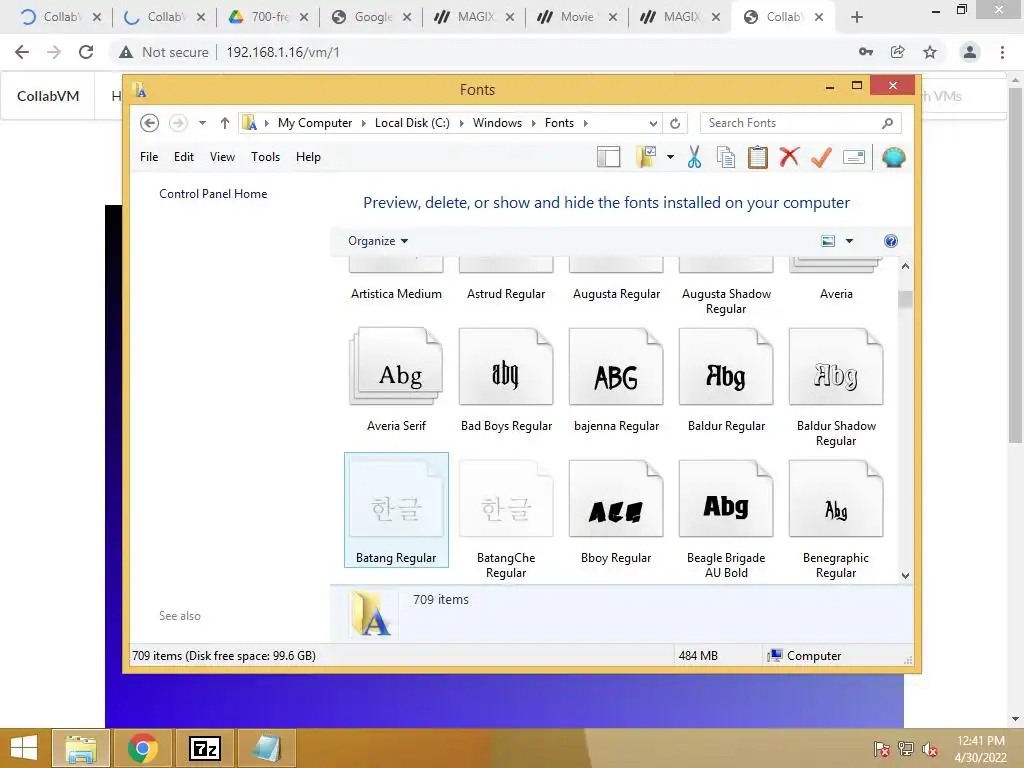Click the Forward navigation arrow in Fonts window
Screen dimensions: 1024x768
(x=178, y=123)
